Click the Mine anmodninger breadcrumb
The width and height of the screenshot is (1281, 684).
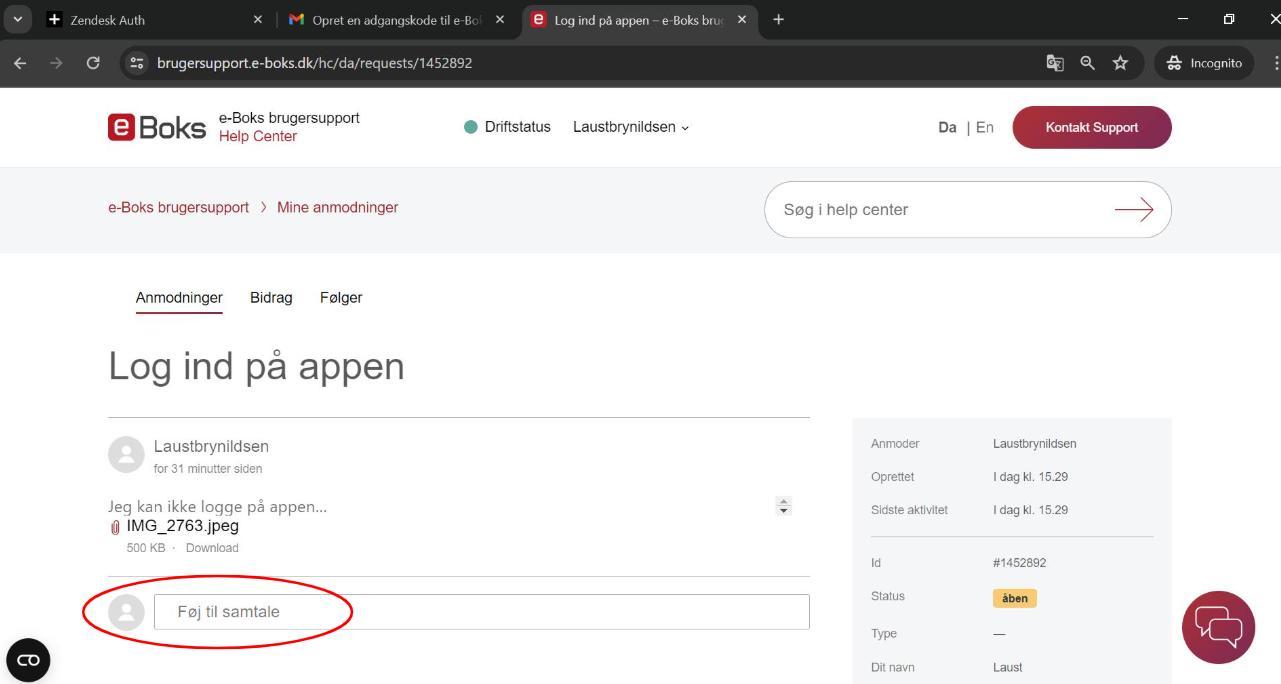click(x=337, y=207)
